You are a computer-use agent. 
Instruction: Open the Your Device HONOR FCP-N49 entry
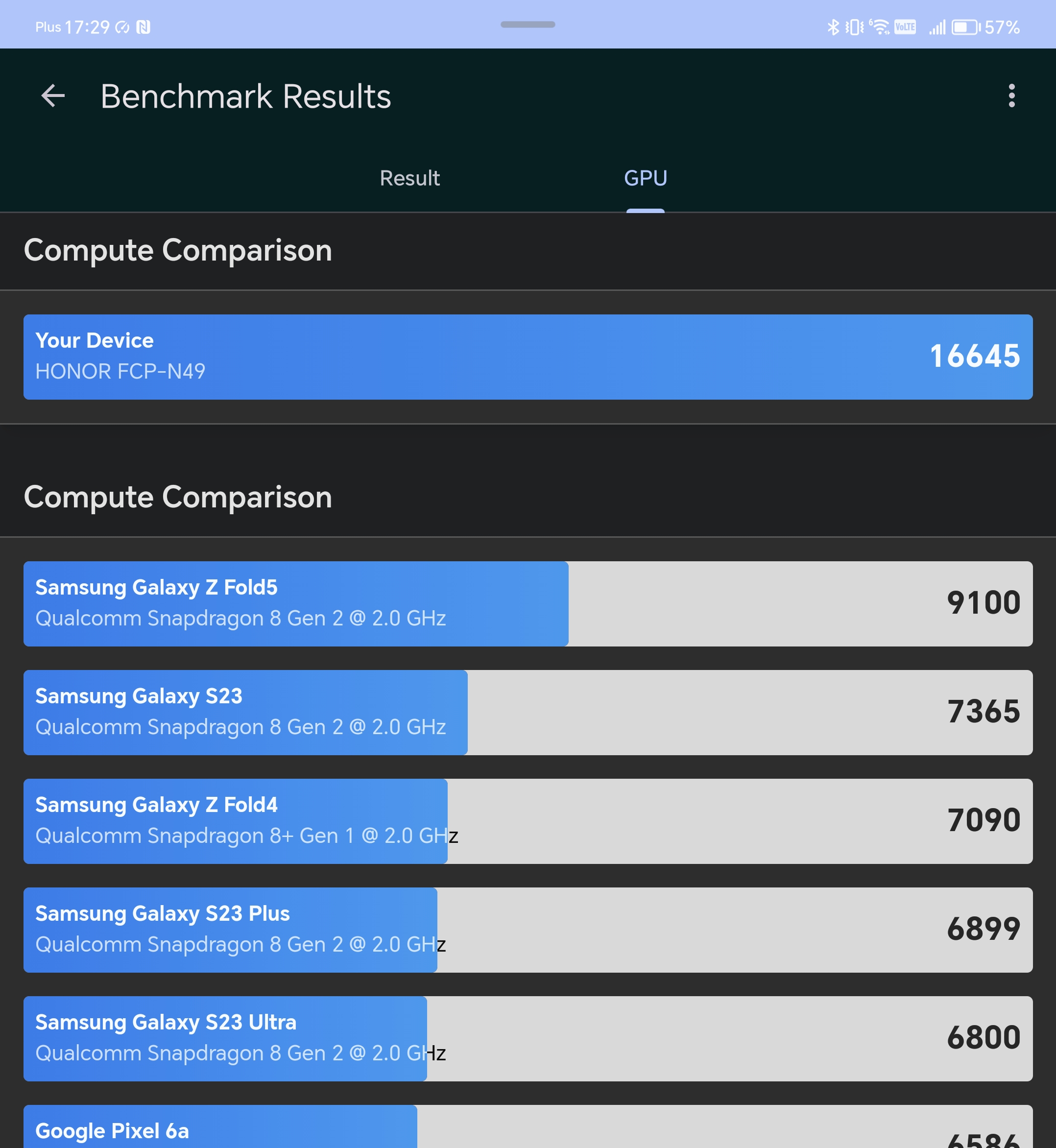tap(528, 357)
